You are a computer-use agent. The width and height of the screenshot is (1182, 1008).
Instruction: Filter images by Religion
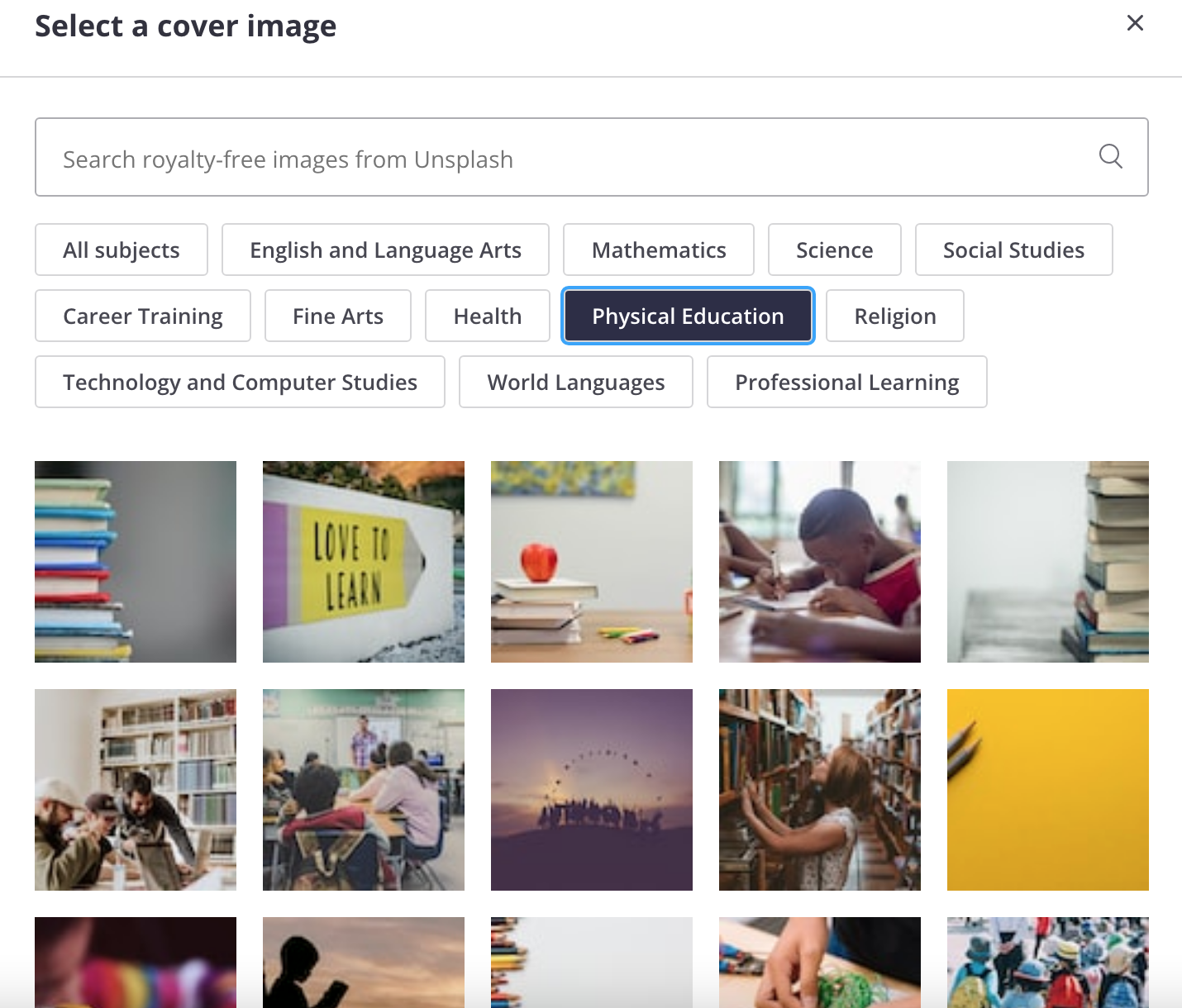tap(895, 316)
